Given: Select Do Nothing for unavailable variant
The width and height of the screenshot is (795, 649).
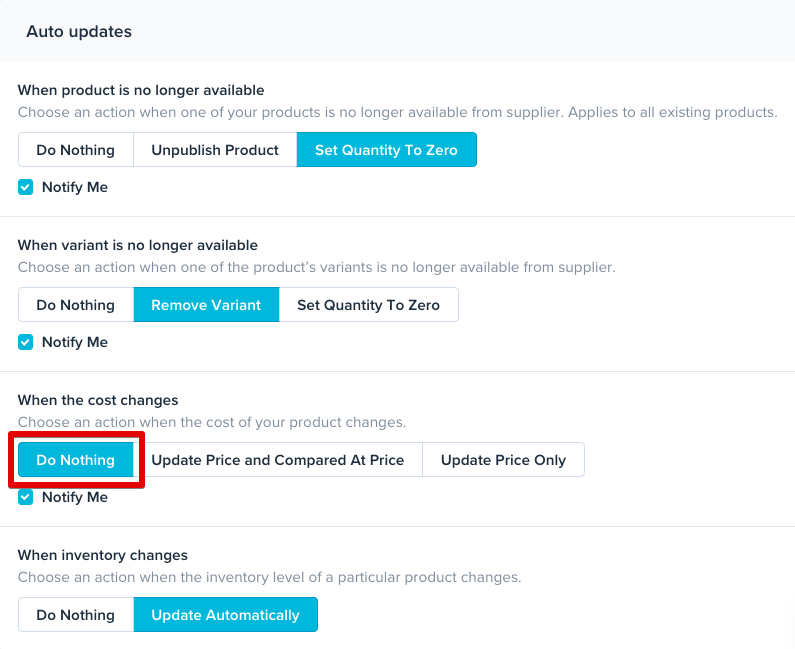Looking at the screenshot, I should point(75,305).
